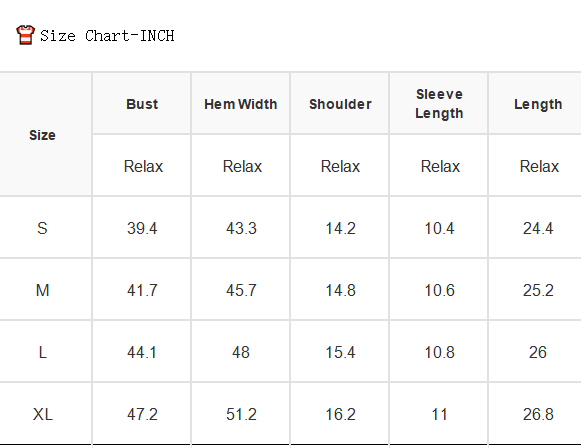The image size is (581, 448).
Task: Select the M size row label
Action: pyautogui.click(x=42, y=290)
